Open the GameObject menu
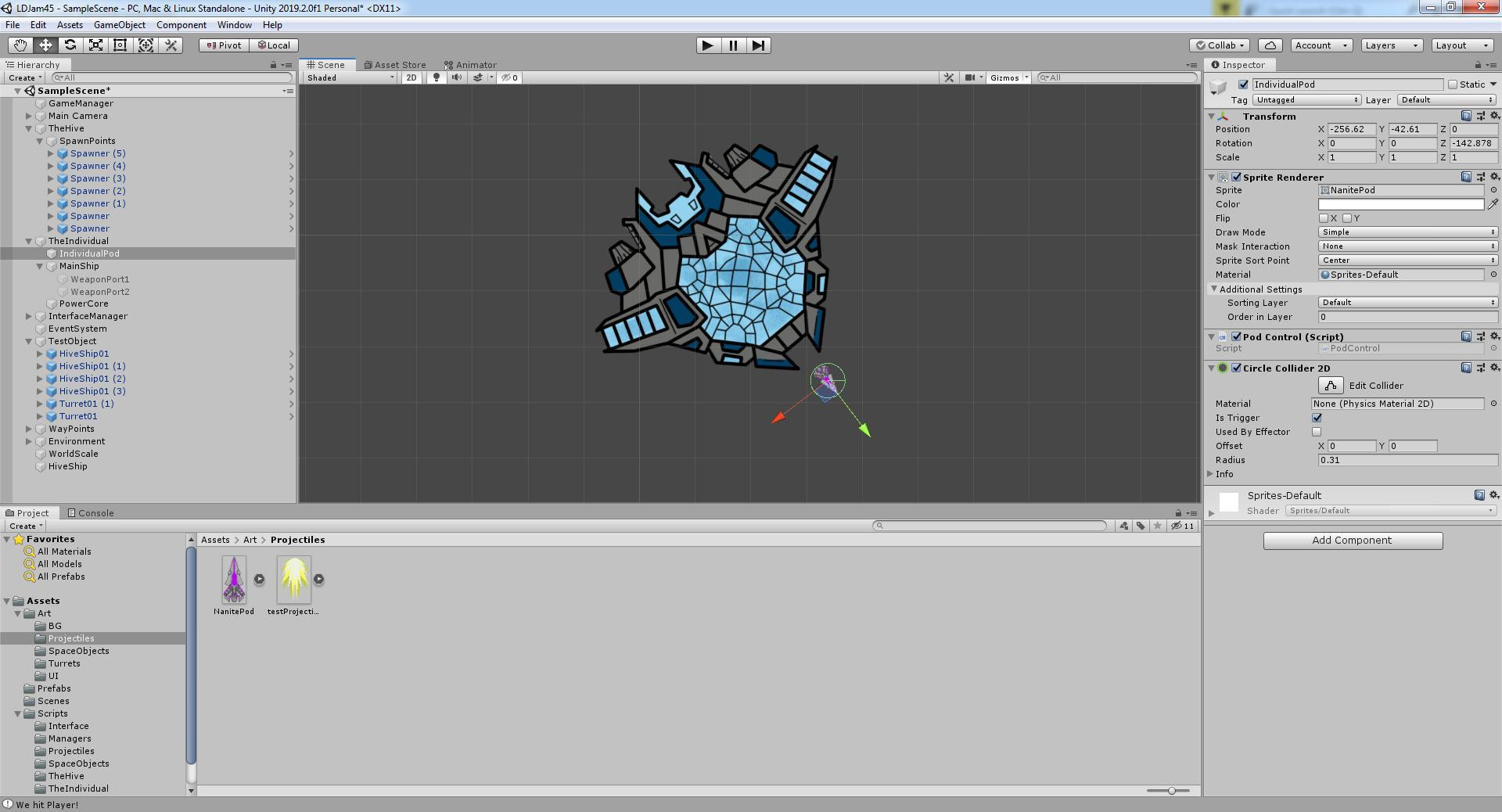Screen dimensions: 1502x812 click(x=120, y=25)
